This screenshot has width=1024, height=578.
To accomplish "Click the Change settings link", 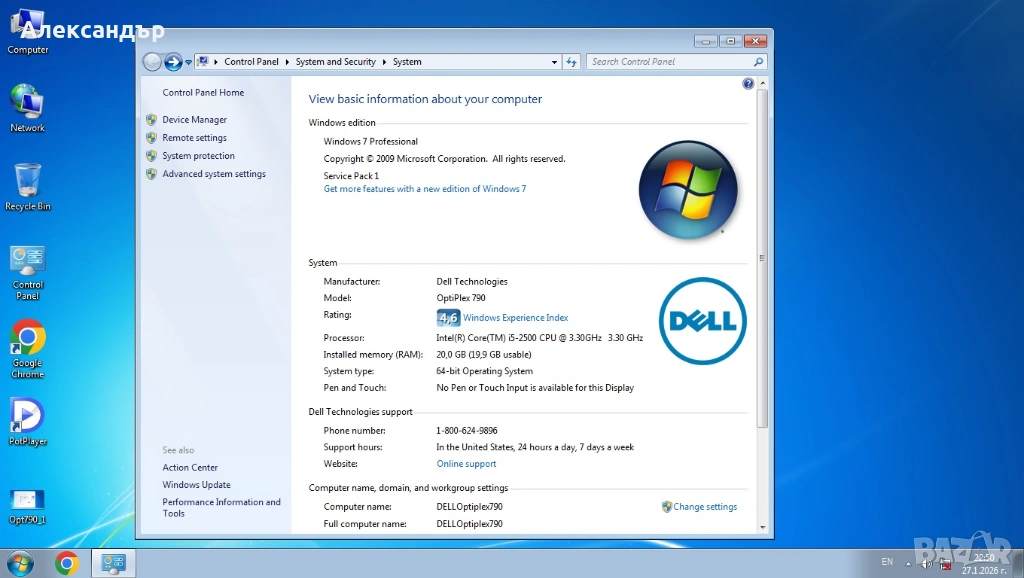I will click(x=704, y=507).
